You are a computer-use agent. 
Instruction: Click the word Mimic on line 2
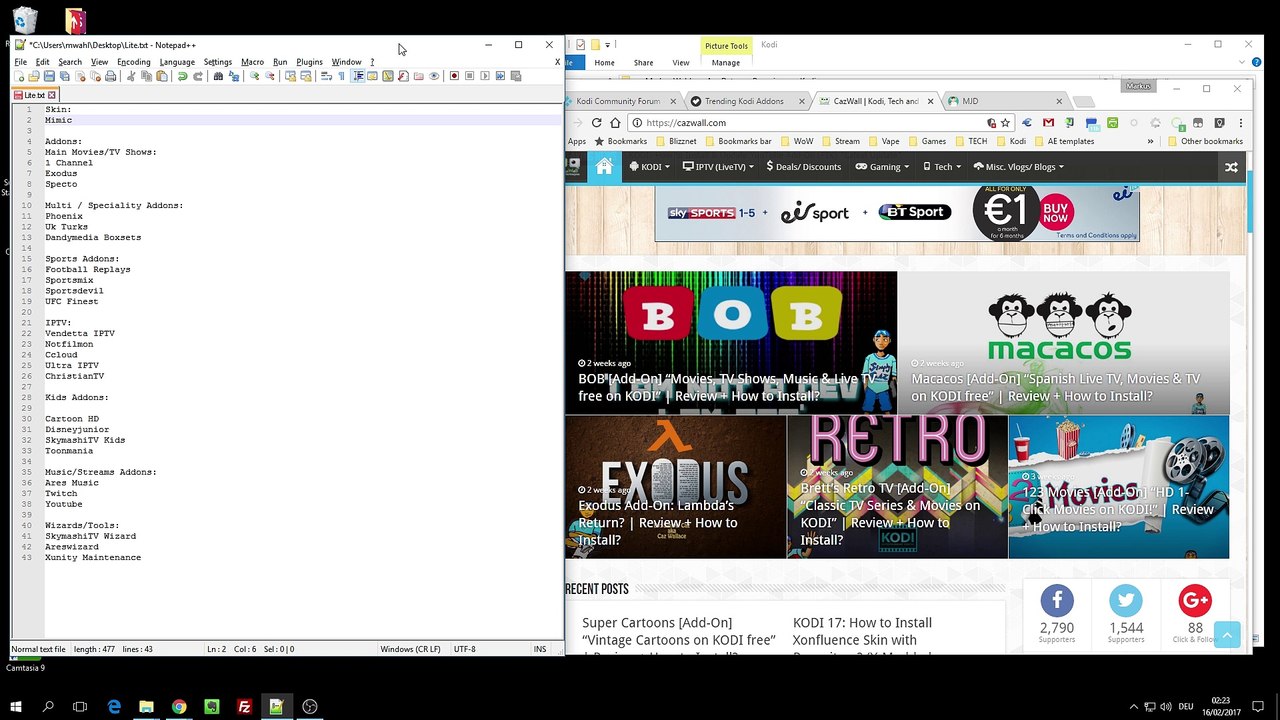[58, 120]
